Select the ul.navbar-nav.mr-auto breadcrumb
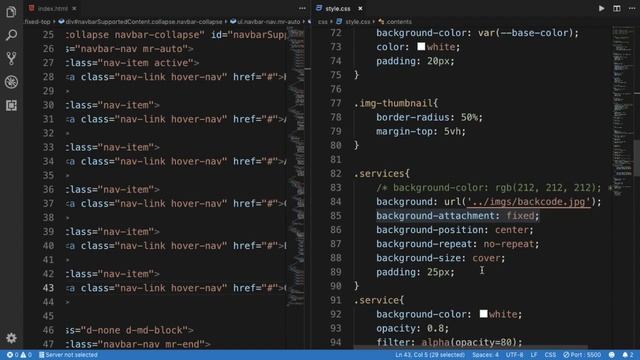The width and height of the screenshot is (640, 360). coord(265,22)
